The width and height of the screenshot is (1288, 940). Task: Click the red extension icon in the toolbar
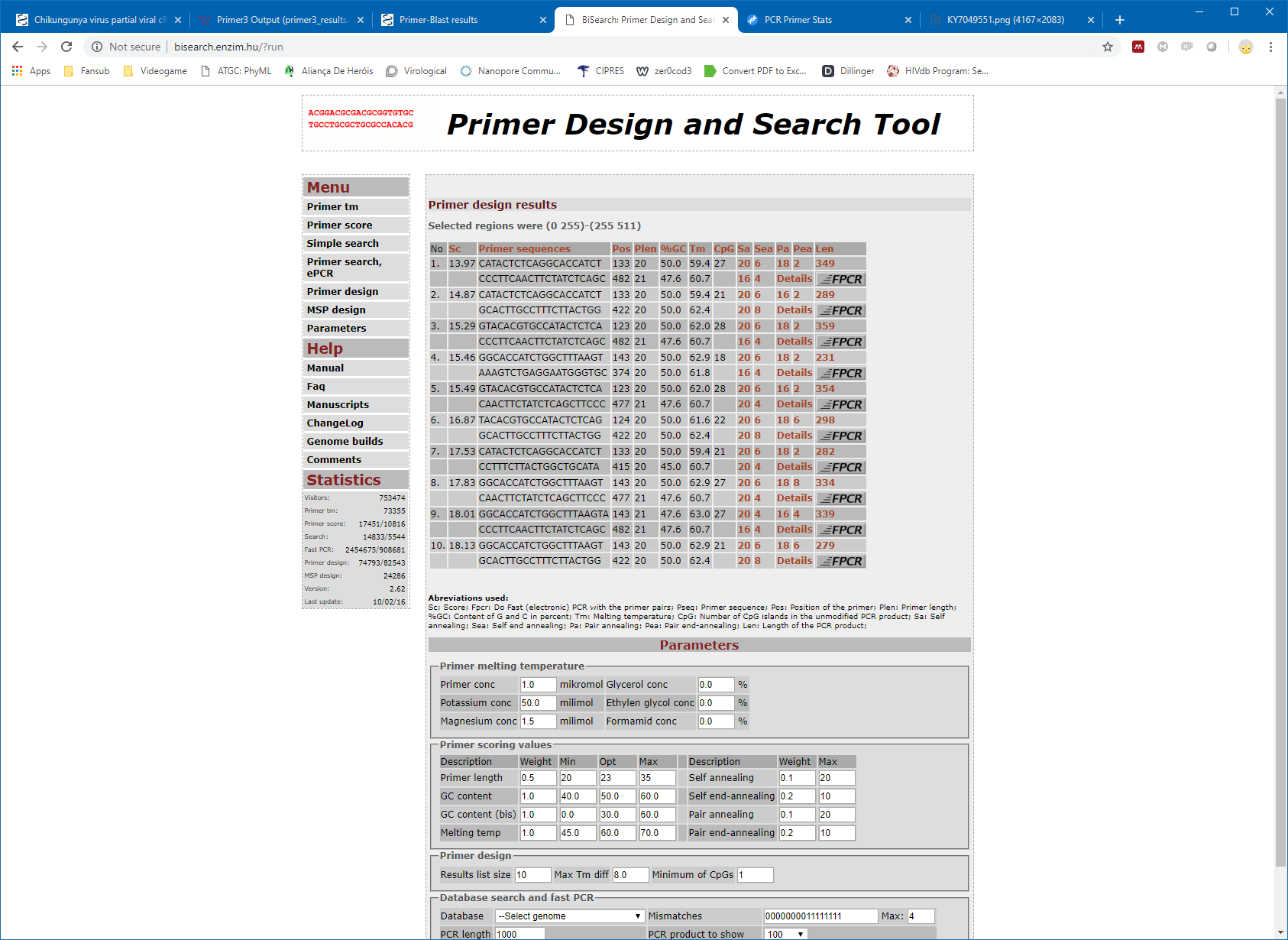coord(1138,47)
